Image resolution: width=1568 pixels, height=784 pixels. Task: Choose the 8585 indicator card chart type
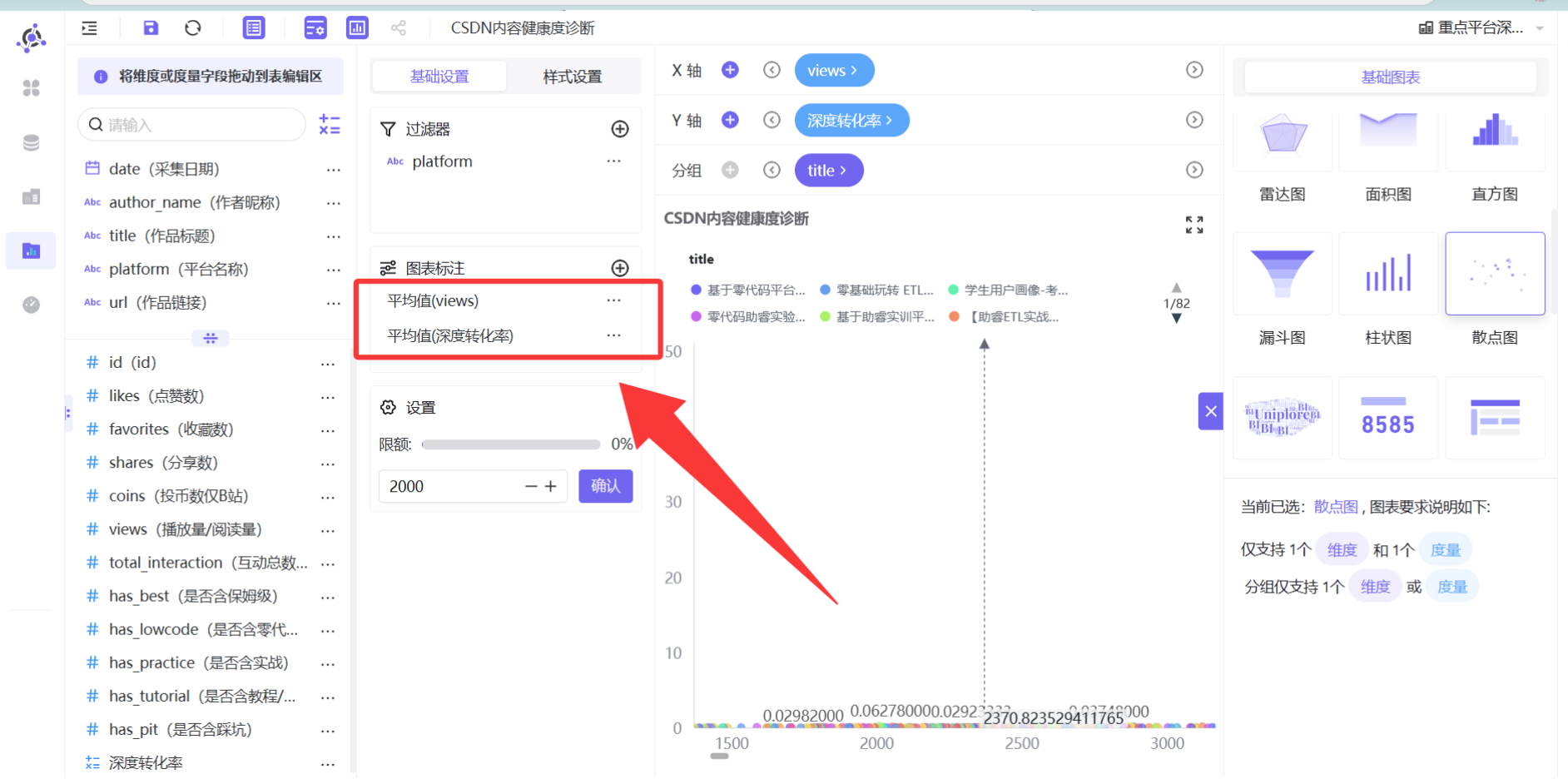click(1388, 418)
